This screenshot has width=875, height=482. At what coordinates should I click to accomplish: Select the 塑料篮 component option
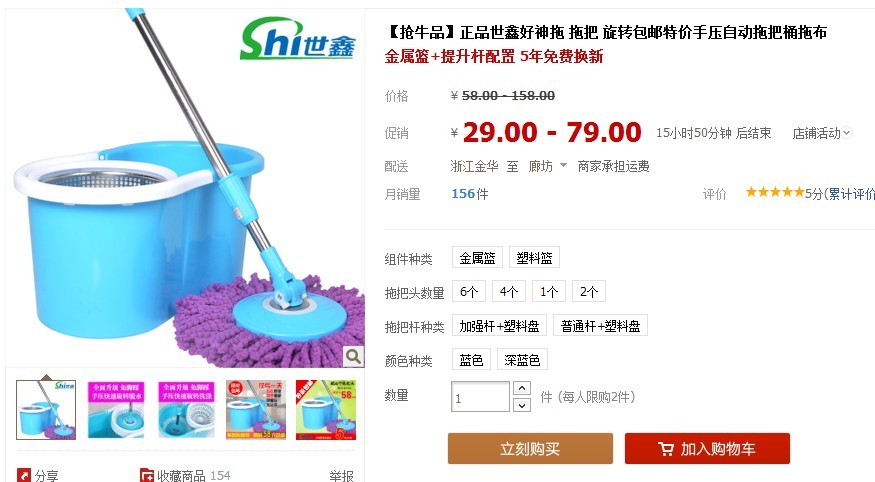(534, 258)
